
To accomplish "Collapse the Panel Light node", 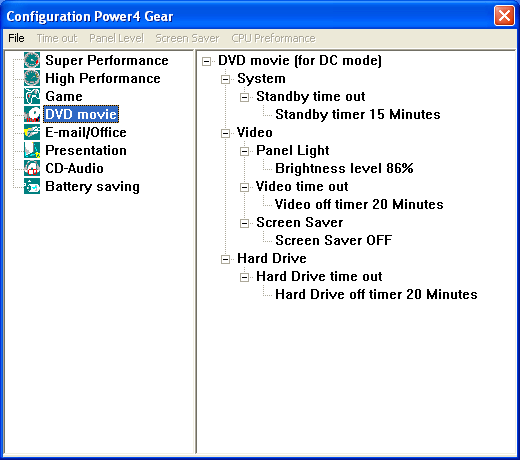I will coord(245,151).
